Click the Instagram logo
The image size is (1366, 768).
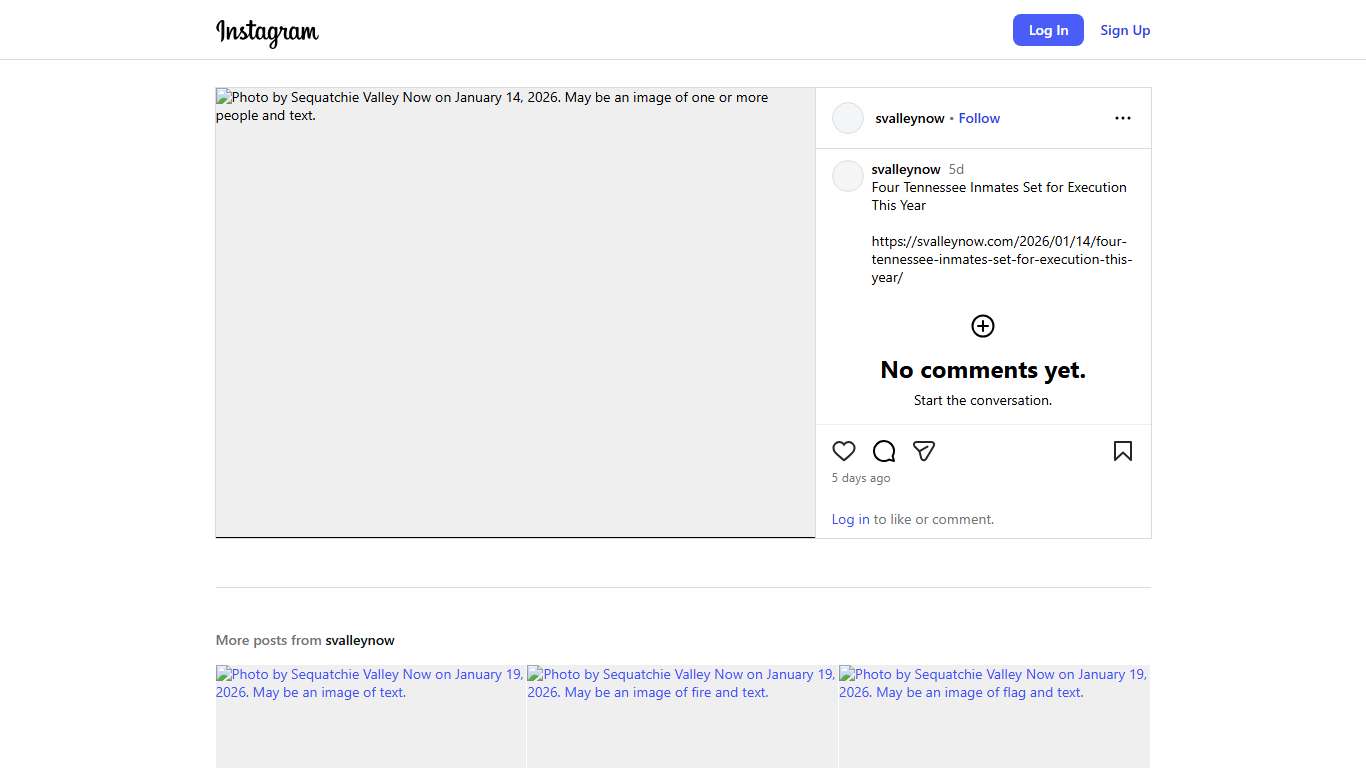[267, 31]
